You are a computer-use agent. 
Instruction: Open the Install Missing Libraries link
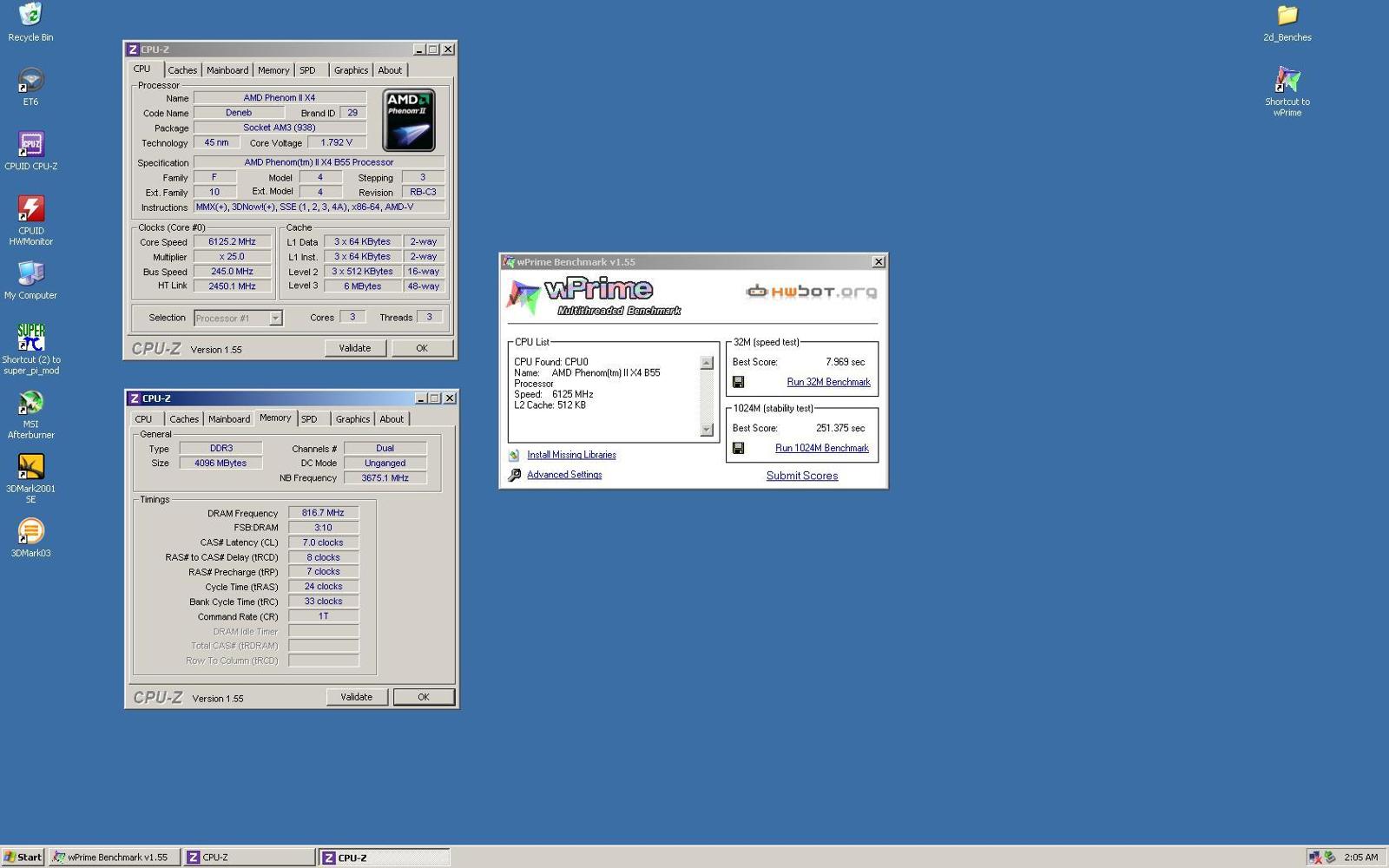571,455
